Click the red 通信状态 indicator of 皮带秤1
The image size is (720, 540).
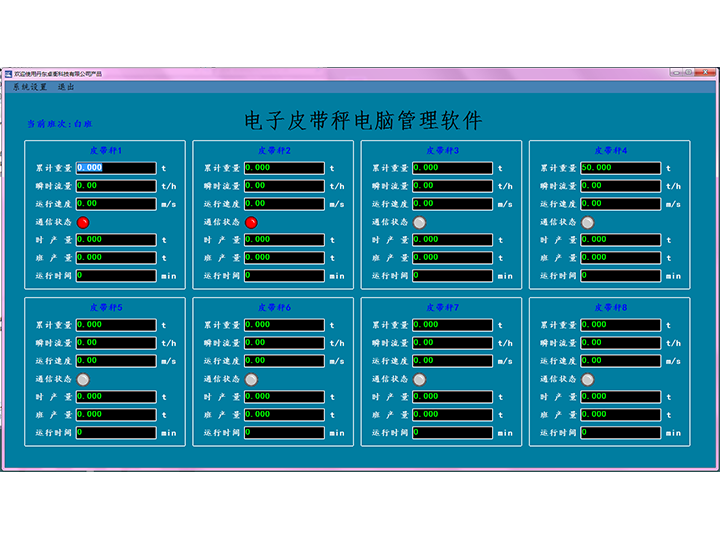coord(83,222)
